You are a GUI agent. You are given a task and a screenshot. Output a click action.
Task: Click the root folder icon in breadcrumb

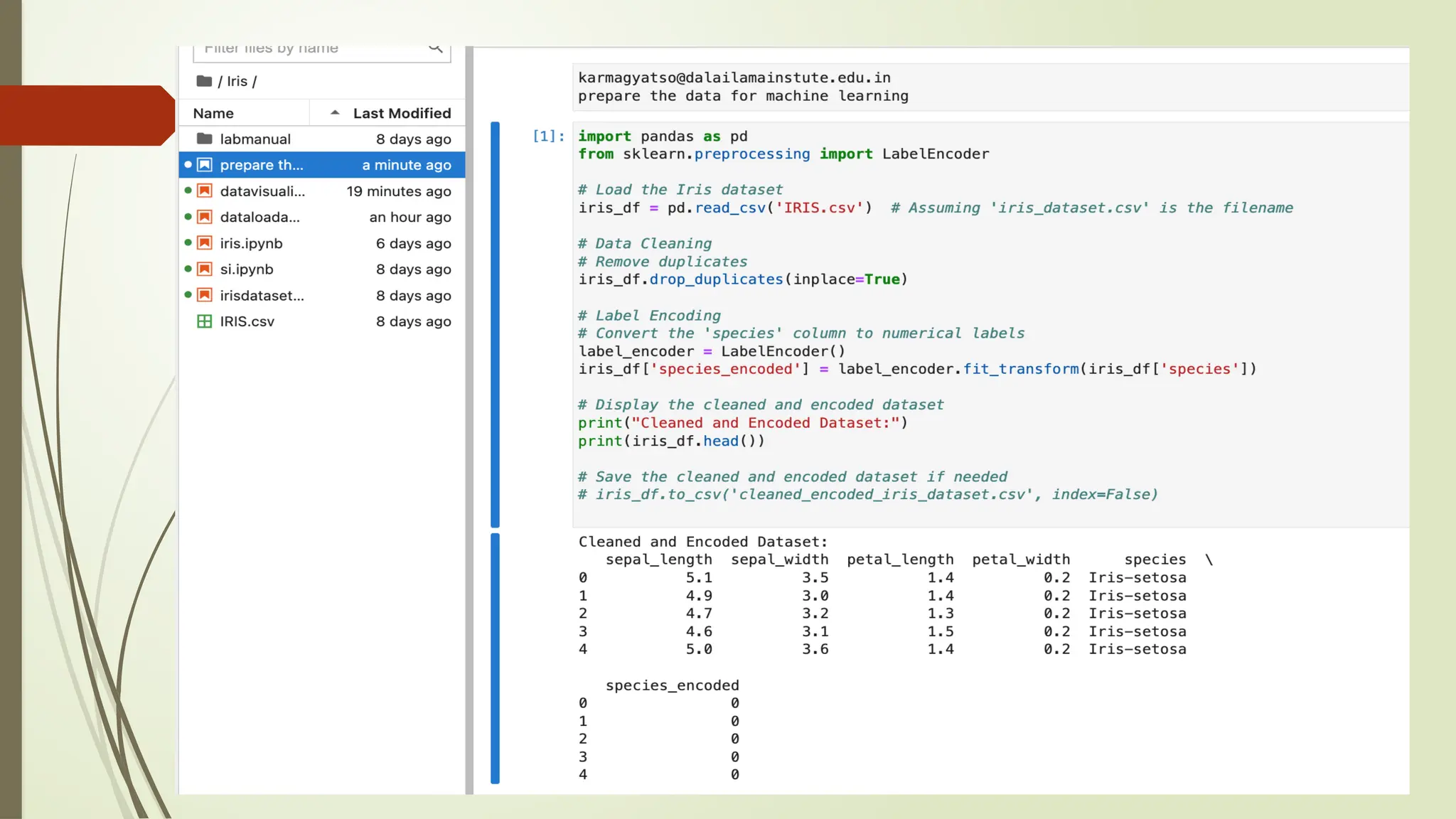click(204, 81)
